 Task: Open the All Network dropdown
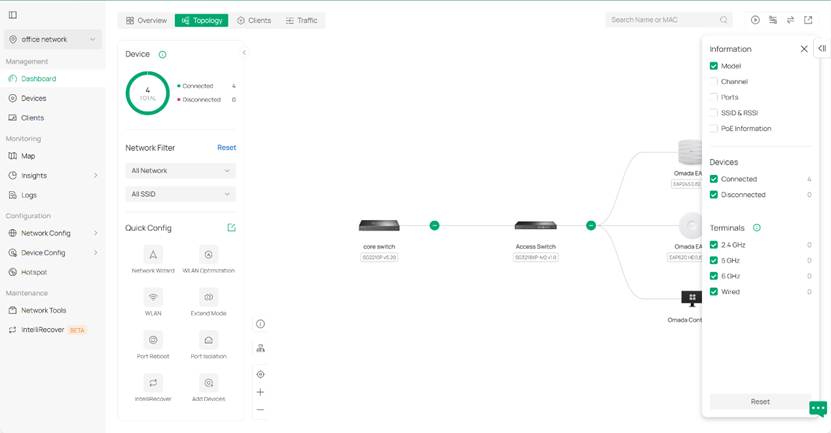click(181, 171)
